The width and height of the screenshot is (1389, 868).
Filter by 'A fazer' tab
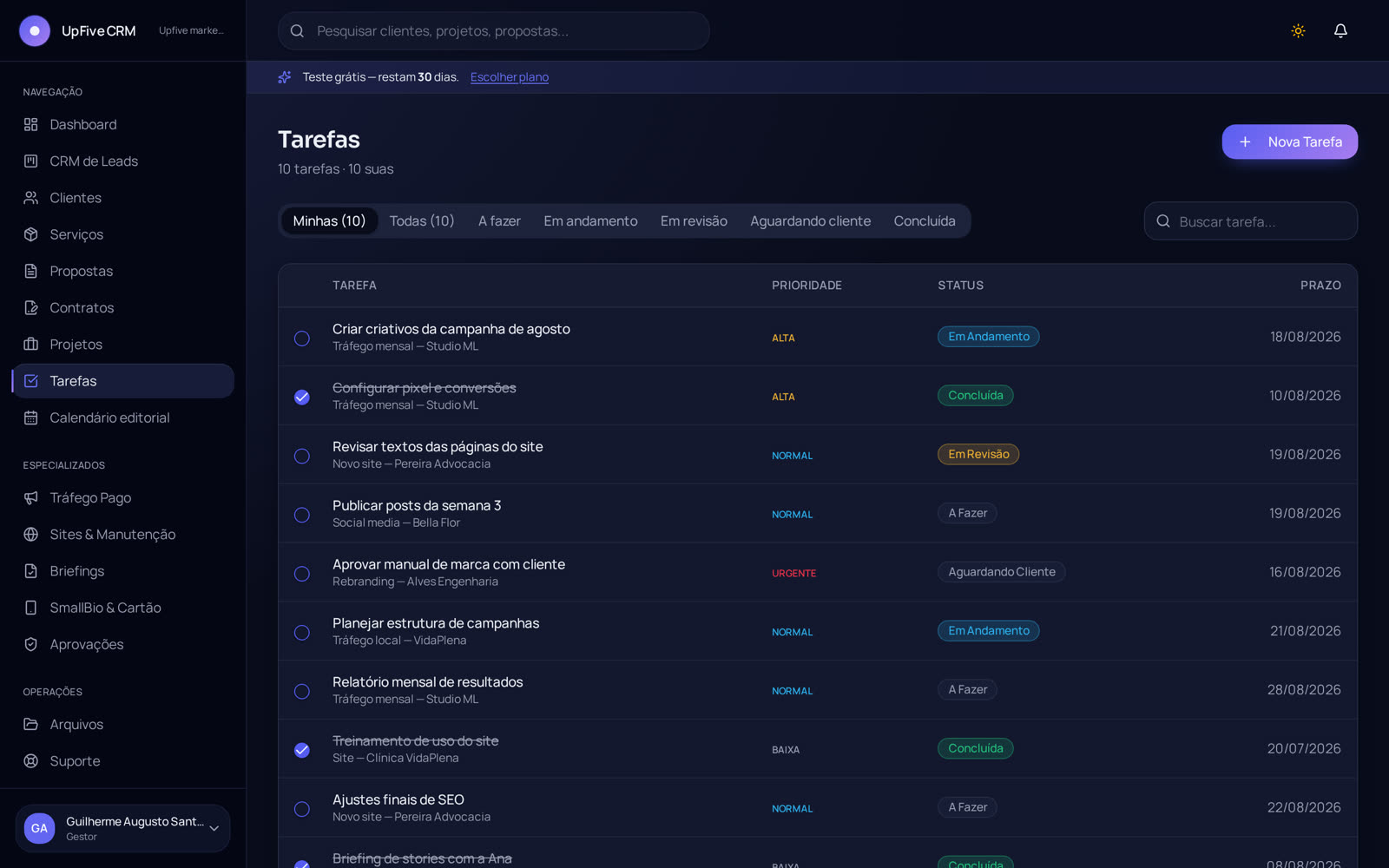(x=499, y=221)
